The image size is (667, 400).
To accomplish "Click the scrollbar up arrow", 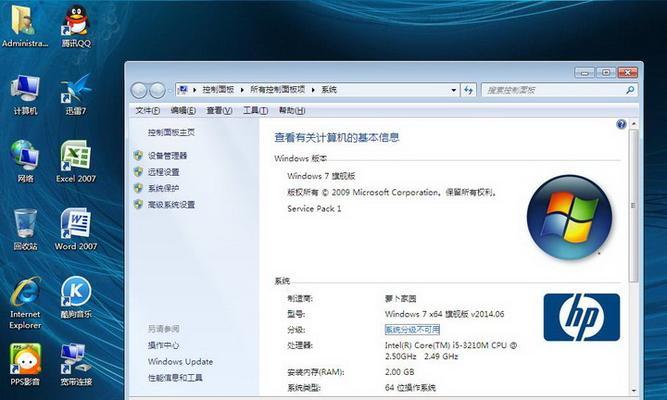I will 634,124.
